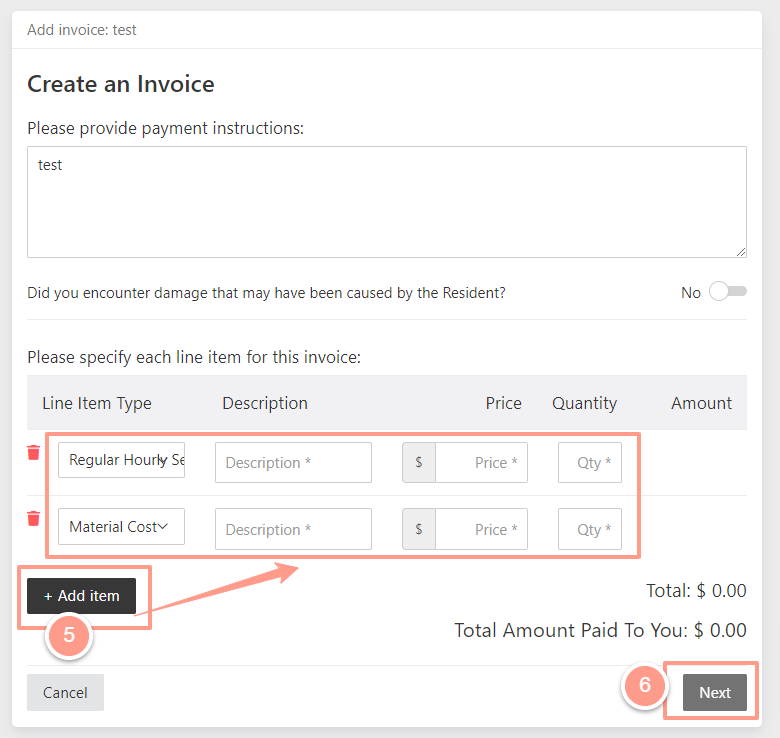Delete the Material Cost line item with the trash icon
The height and width of the screenshot is (738, 780).
33,518
